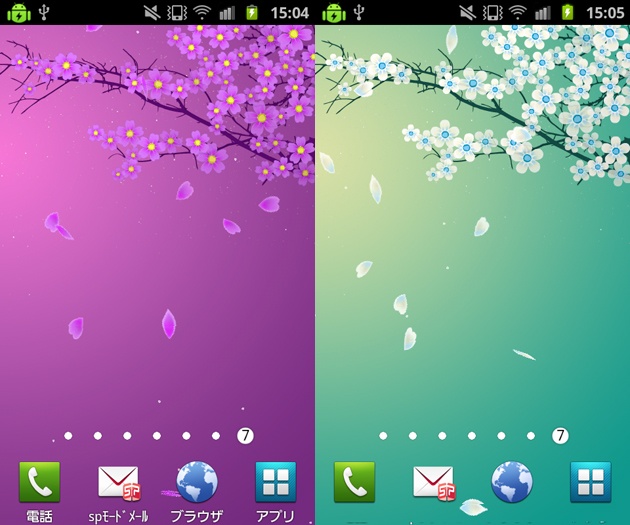The width and height of the screenshot is (630, 525).
Task: Tap signal strength bars beside 15:05 clock
Action: pos(542,13)
